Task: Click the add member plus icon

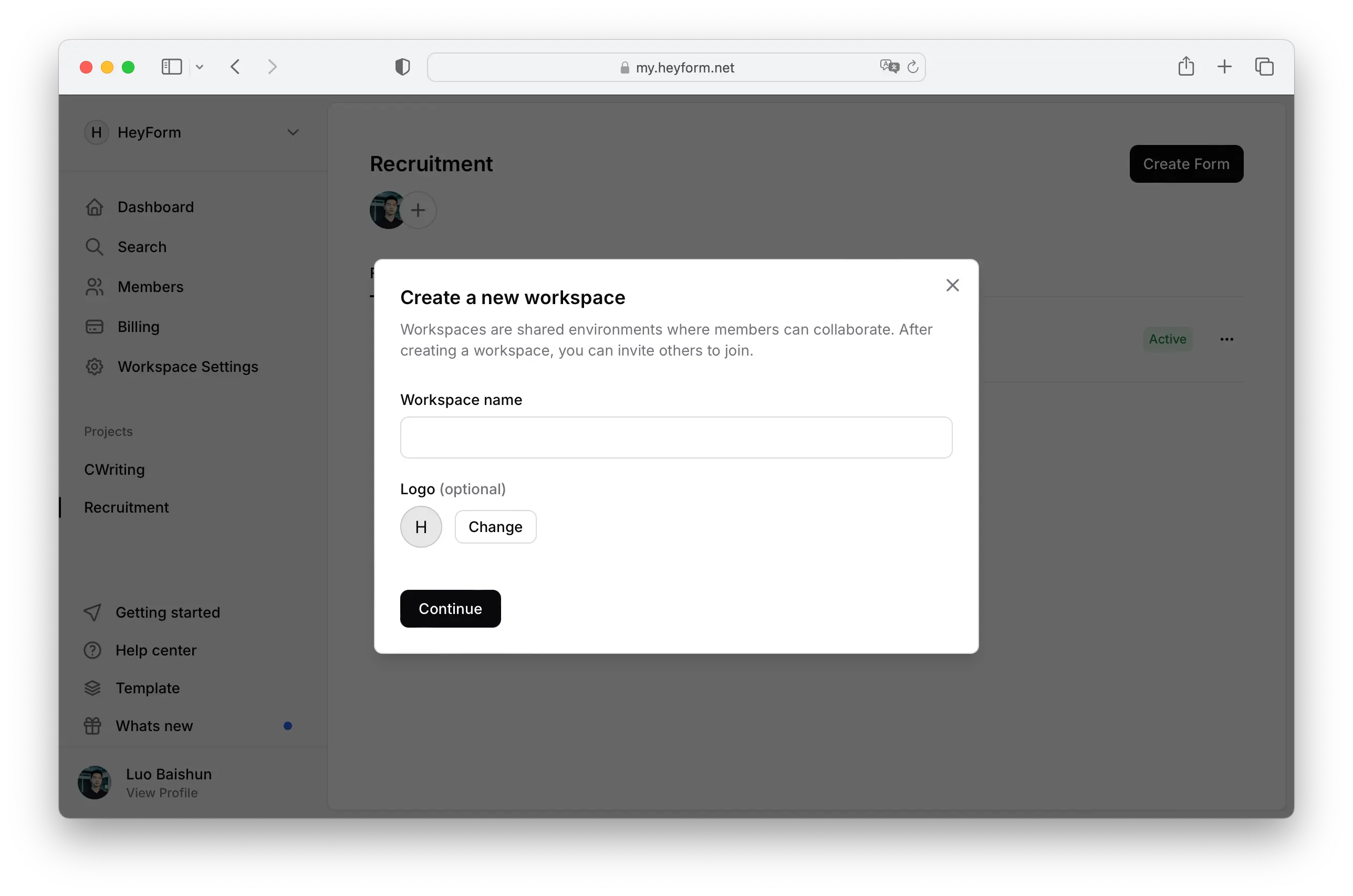Action: coord(418,209)
